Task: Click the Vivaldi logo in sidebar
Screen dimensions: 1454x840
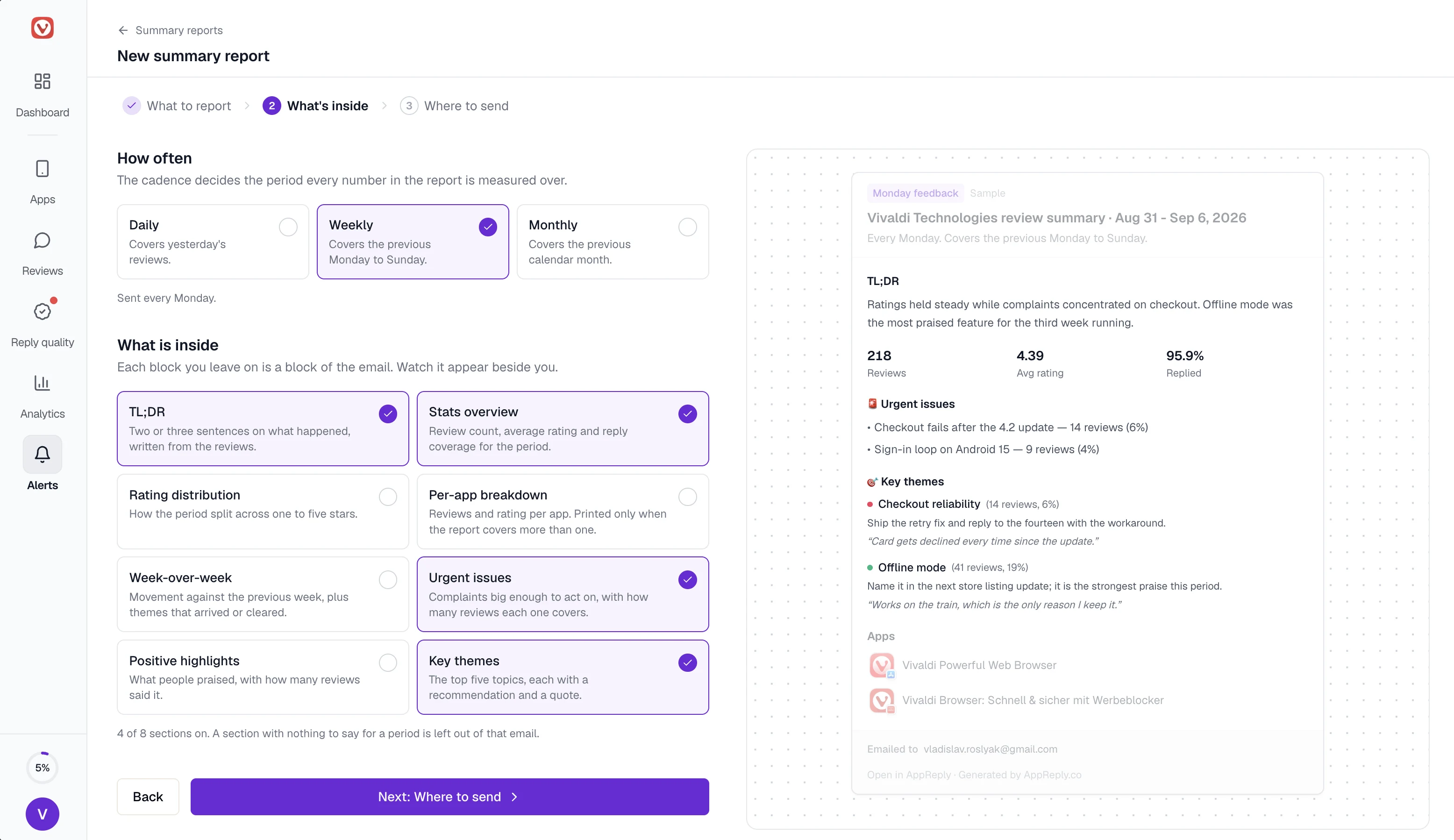Action: [x=42, y=28]
